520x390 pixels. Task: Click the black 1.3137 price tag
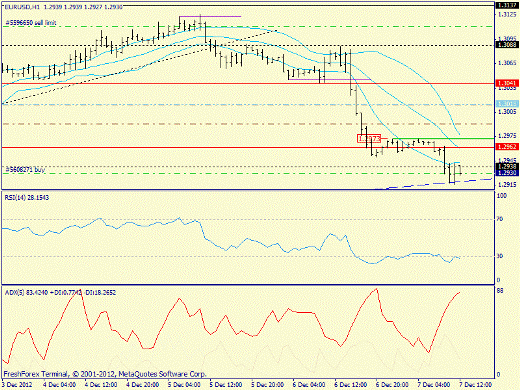click(x=506, y=5)
